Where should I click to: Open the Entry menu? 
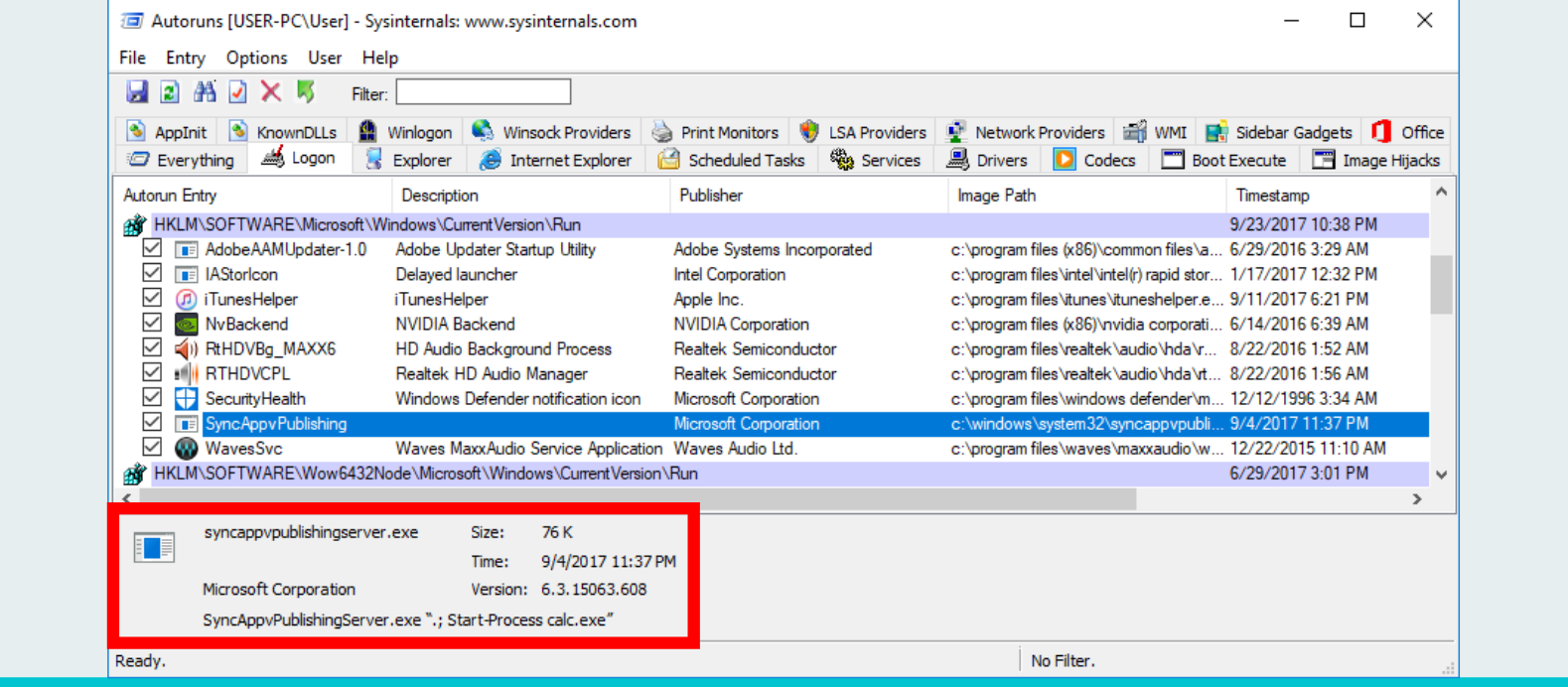pos(185,58)
